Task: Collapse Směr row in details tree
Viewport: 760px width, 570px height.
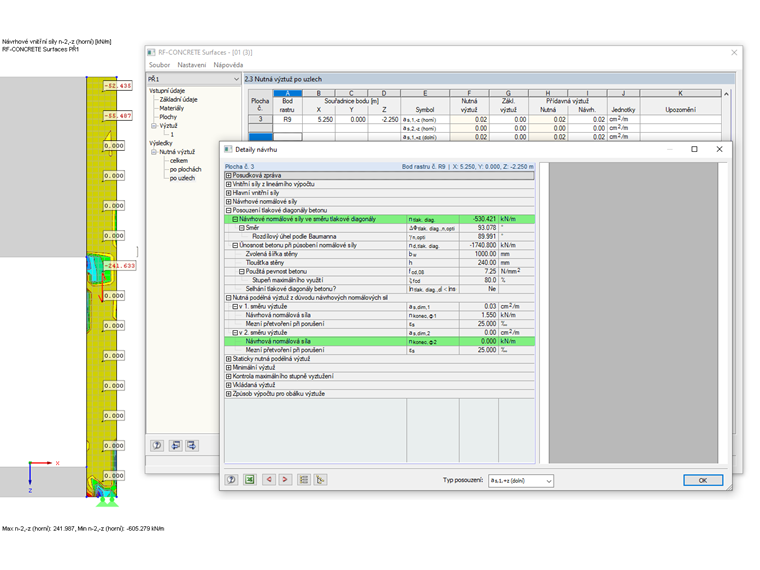Action: 241,228
